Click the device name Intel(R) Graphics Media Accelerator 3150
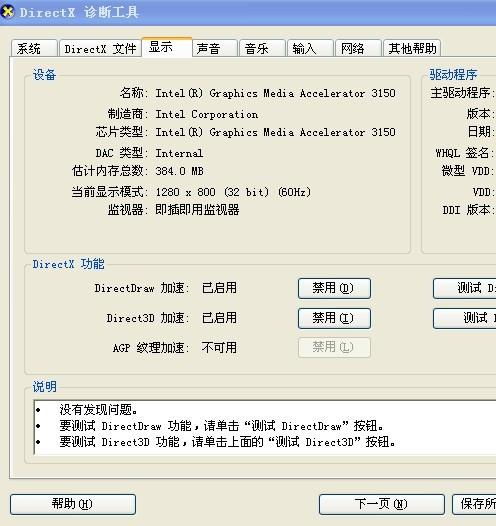Image resolution: width=496 pixels, height=526 pixels. pyautogui.click(x=275, y=93)
